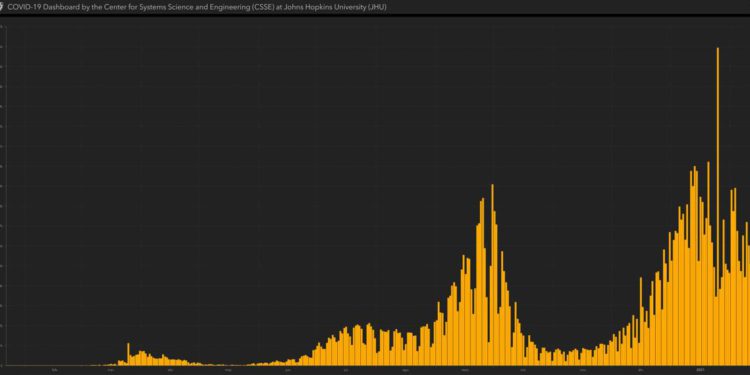
Task: Select the isolated early spike bar on the first small wave
Action: point(128,354)
